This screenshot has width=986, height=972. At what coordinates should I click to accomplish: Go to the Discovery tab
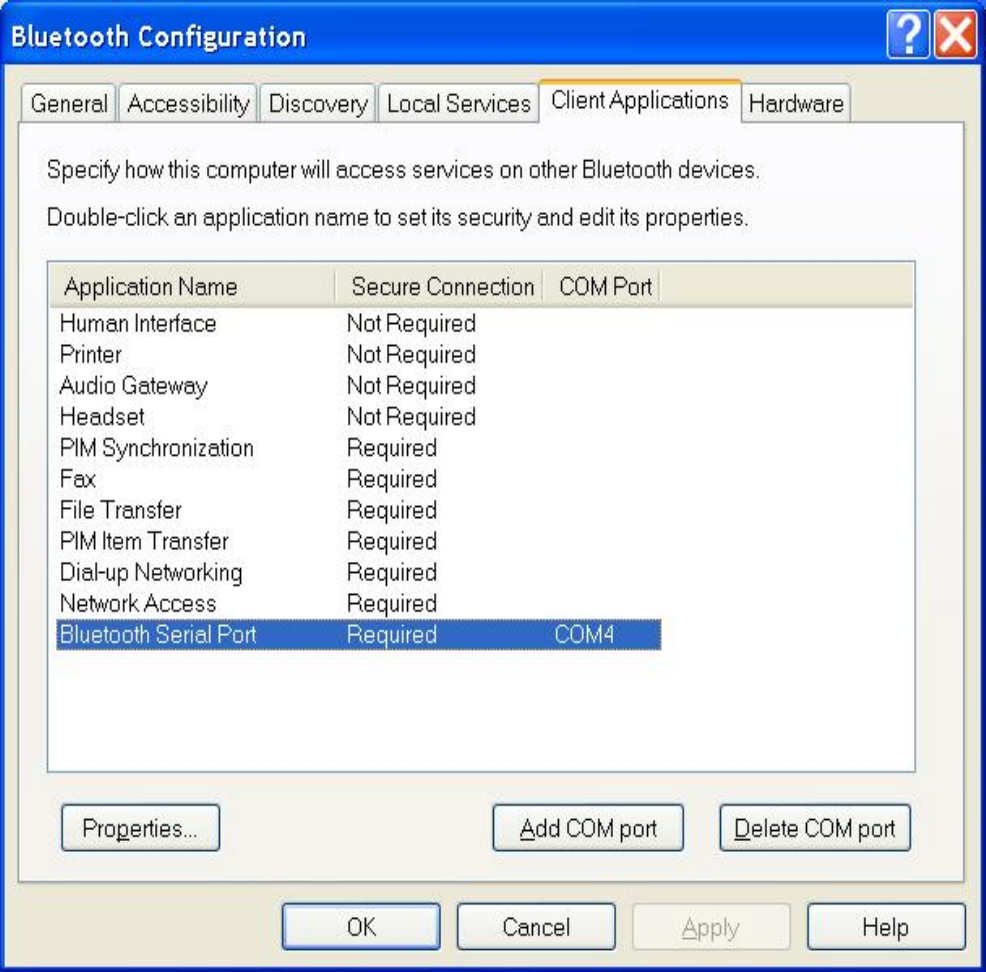tap(318, 103)
